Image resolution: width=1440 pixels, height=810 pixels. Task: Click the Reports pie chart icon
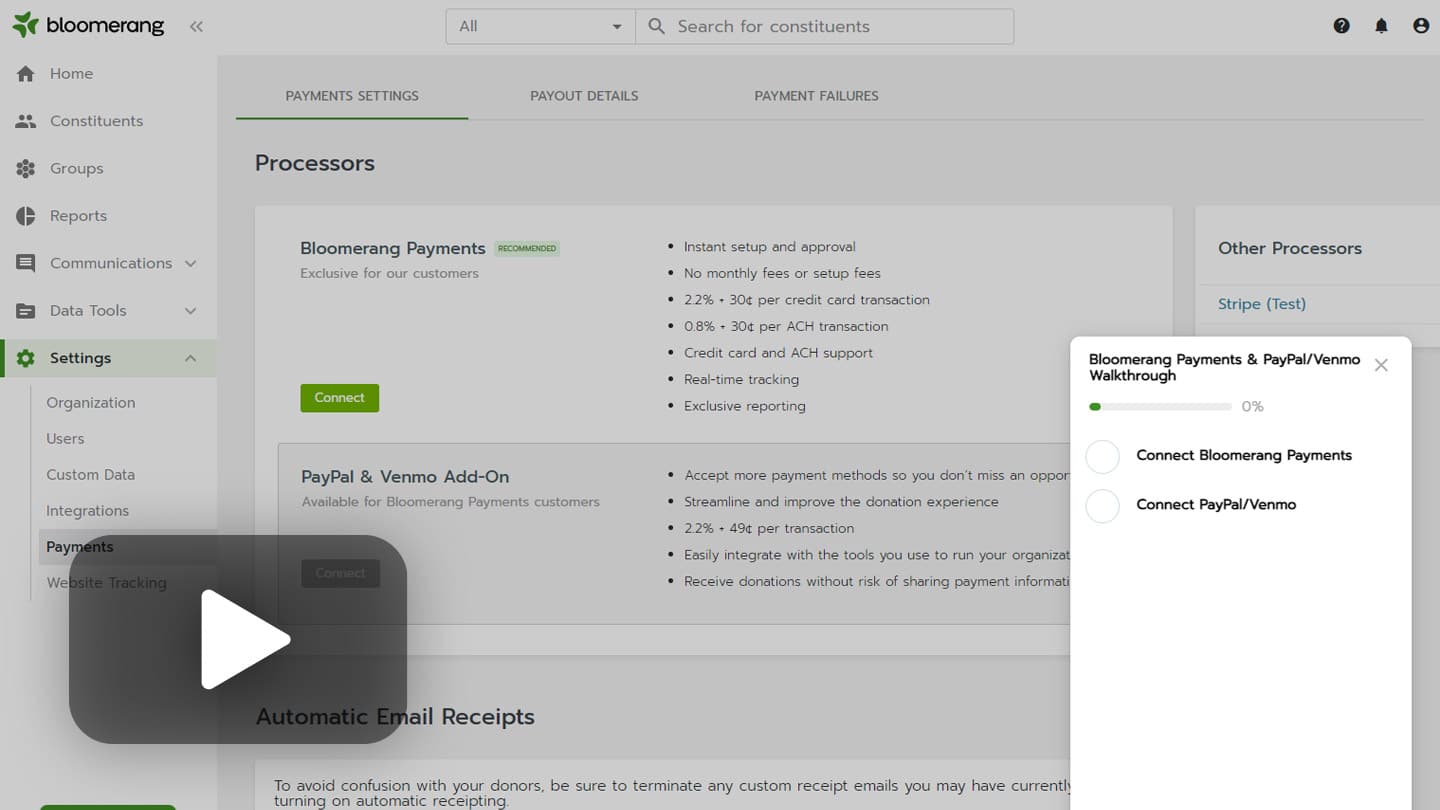[26, 216]
